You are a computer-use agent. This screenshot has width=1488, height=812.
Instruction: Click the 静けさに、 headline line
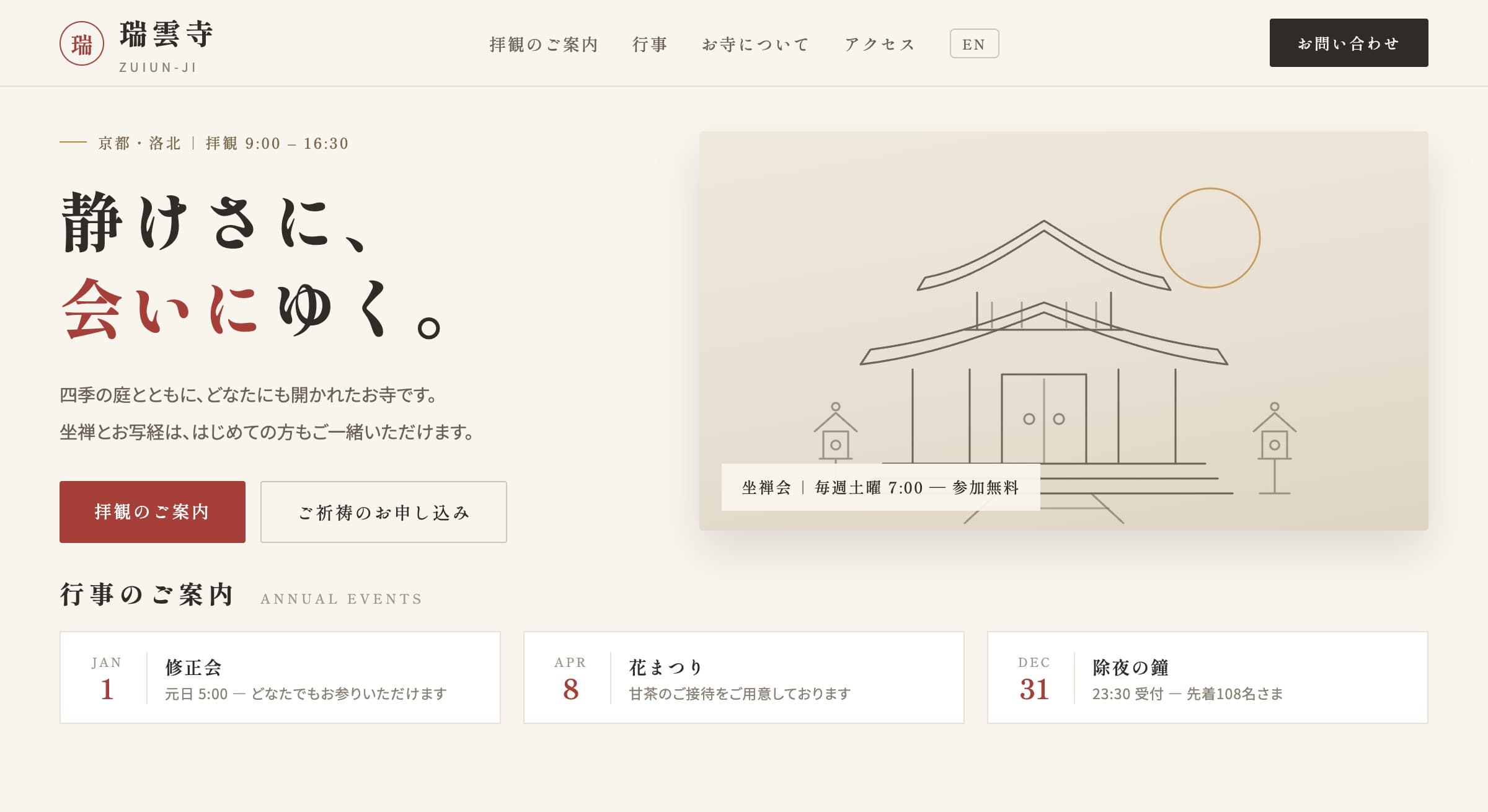215,222
